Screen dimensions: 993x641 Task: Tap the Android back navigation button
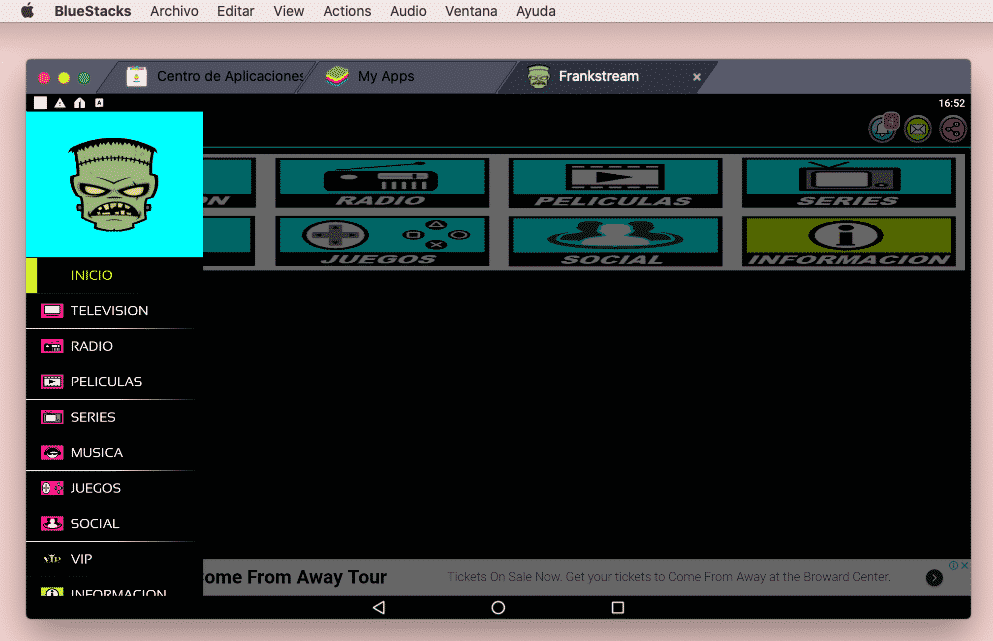click(379, 607)
